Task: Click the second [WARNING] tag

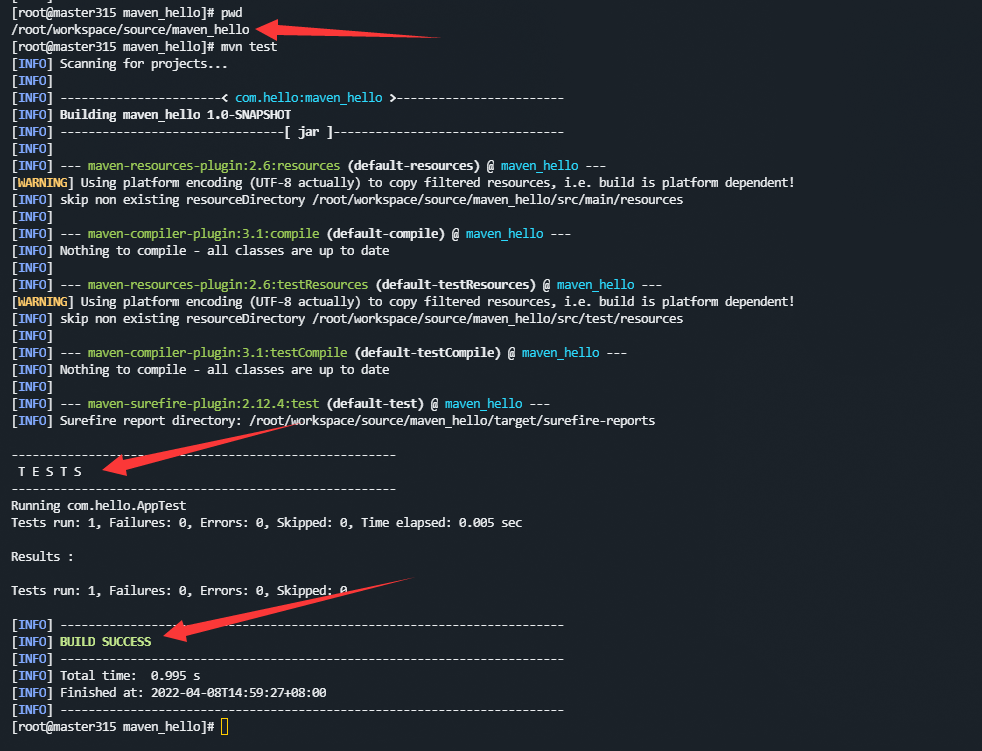Action: (43, 301)
